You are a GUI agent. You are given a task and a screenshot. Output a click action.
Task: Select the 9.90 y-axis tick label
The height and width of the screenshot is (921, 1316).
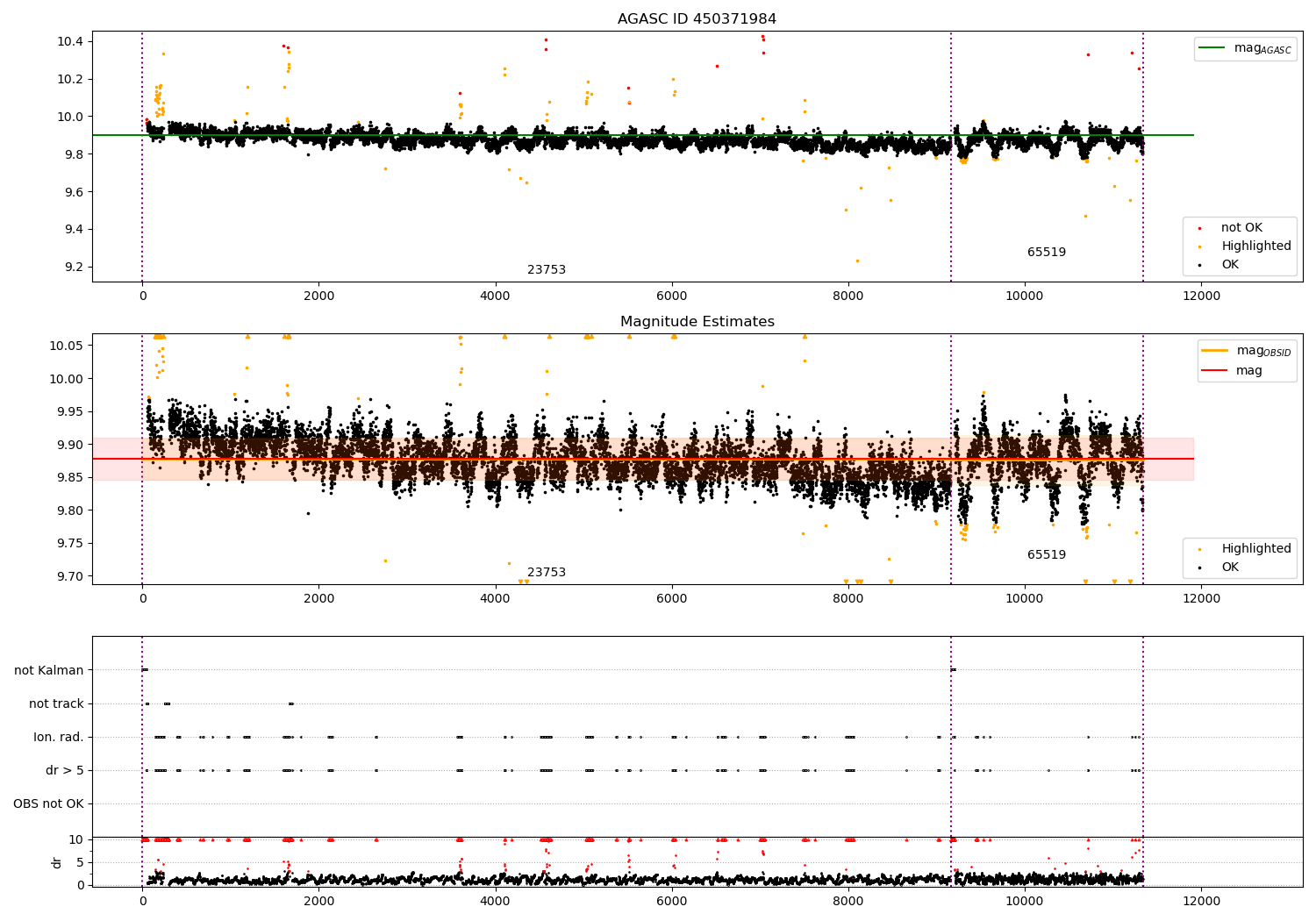(70, 445)
